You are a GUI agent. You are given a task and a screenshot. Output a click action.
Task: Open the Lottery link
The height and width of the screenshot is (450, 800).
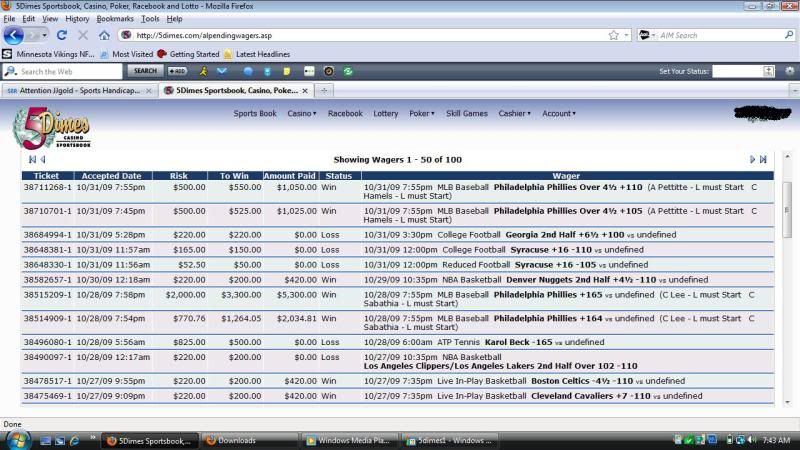pyautogui.click(x=385, y=113)
